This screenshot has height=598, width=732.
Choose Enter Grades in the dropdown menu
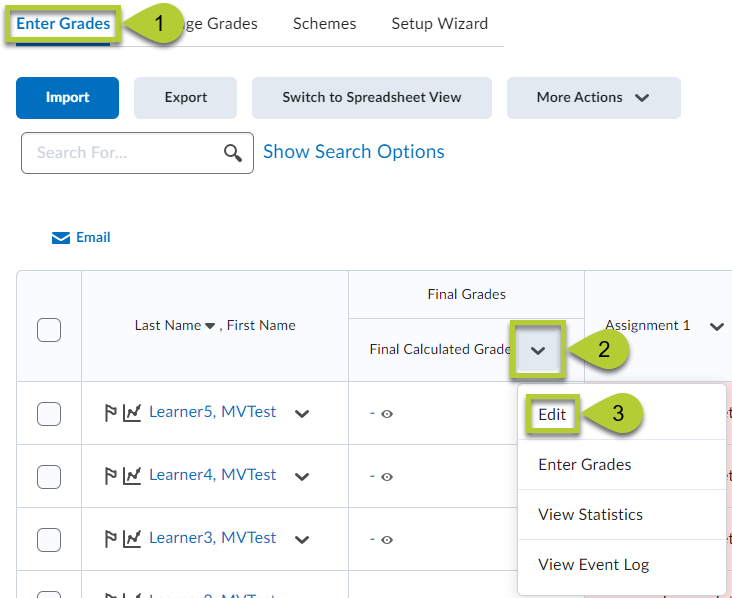point(584,464)
